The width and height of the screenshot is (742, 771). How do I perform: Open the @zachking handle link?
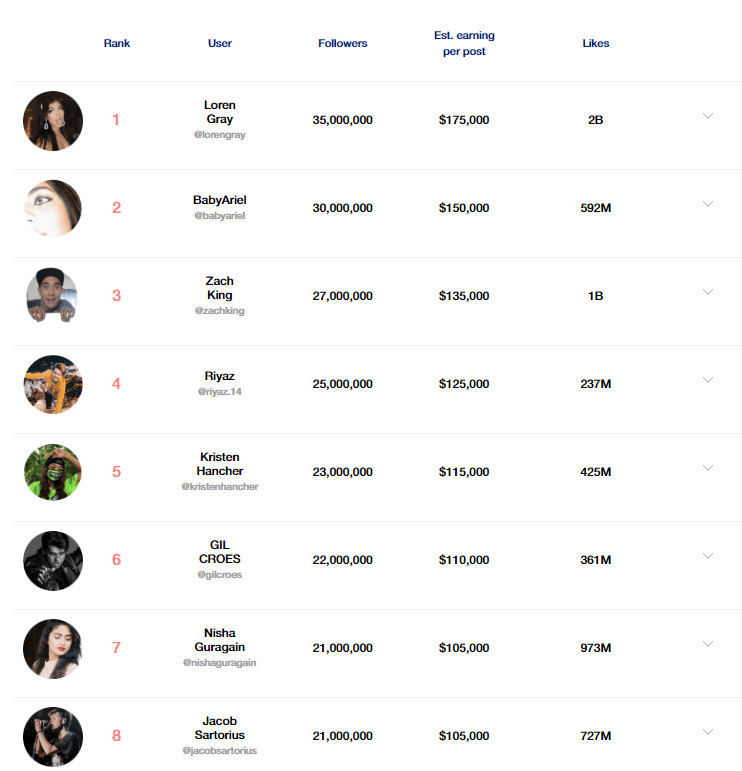pyautogui.click(x=220, y=311)
